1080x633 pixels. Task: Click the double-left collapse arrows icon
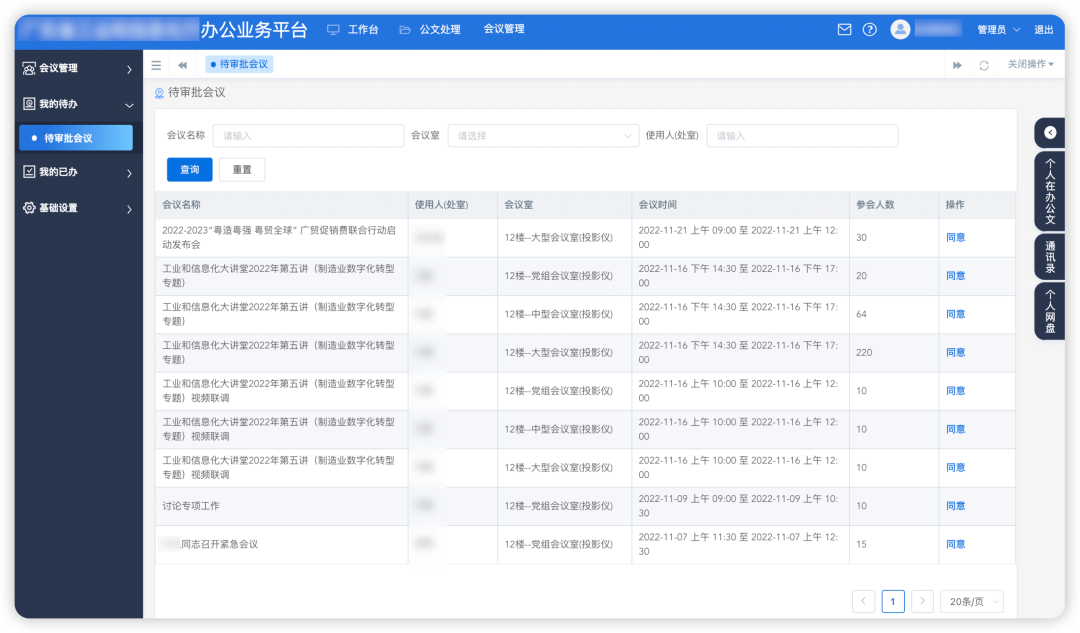[x=181, y=64]
